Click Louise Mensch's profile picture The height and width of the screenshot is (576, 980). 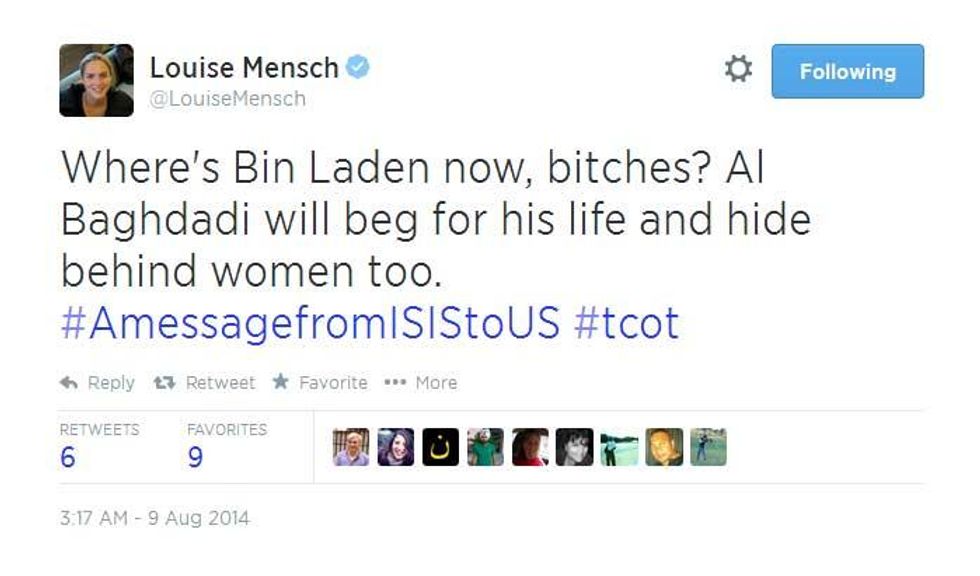(97, 81)
